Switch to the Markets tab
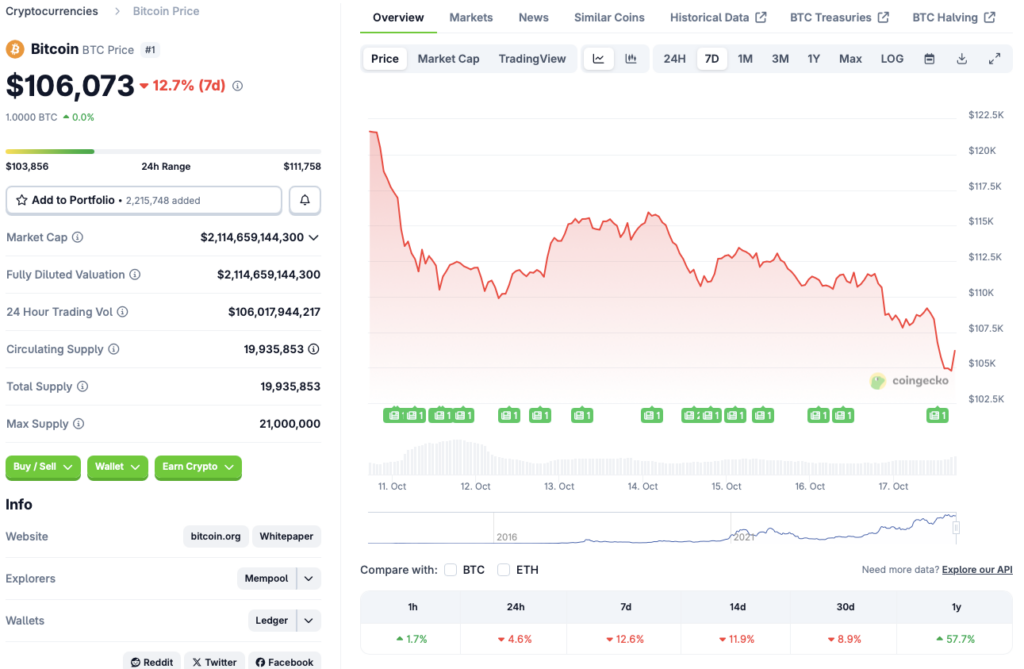 471,18
